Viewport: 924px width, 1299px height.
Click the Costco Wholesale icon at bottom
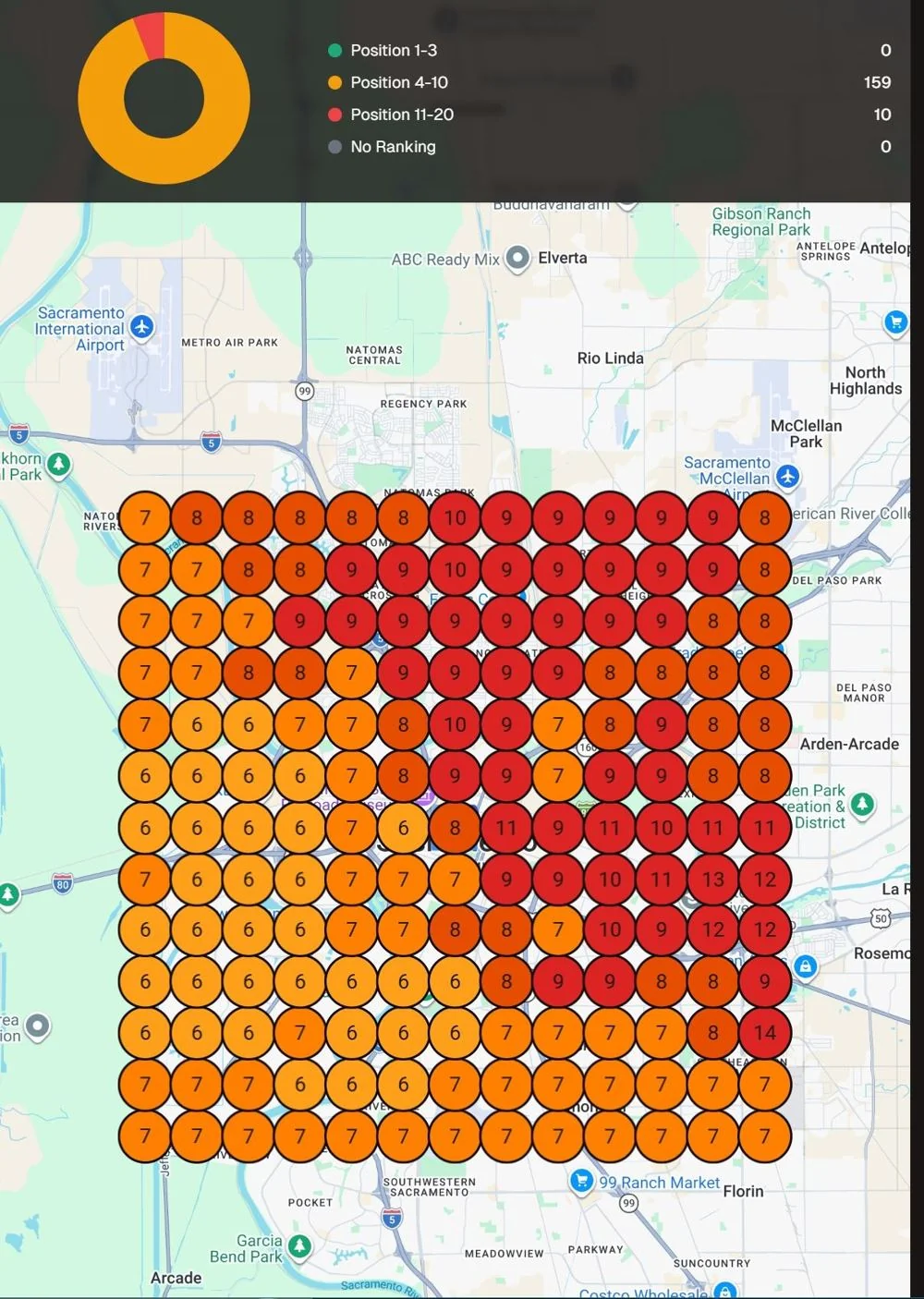click(725, 1291)
